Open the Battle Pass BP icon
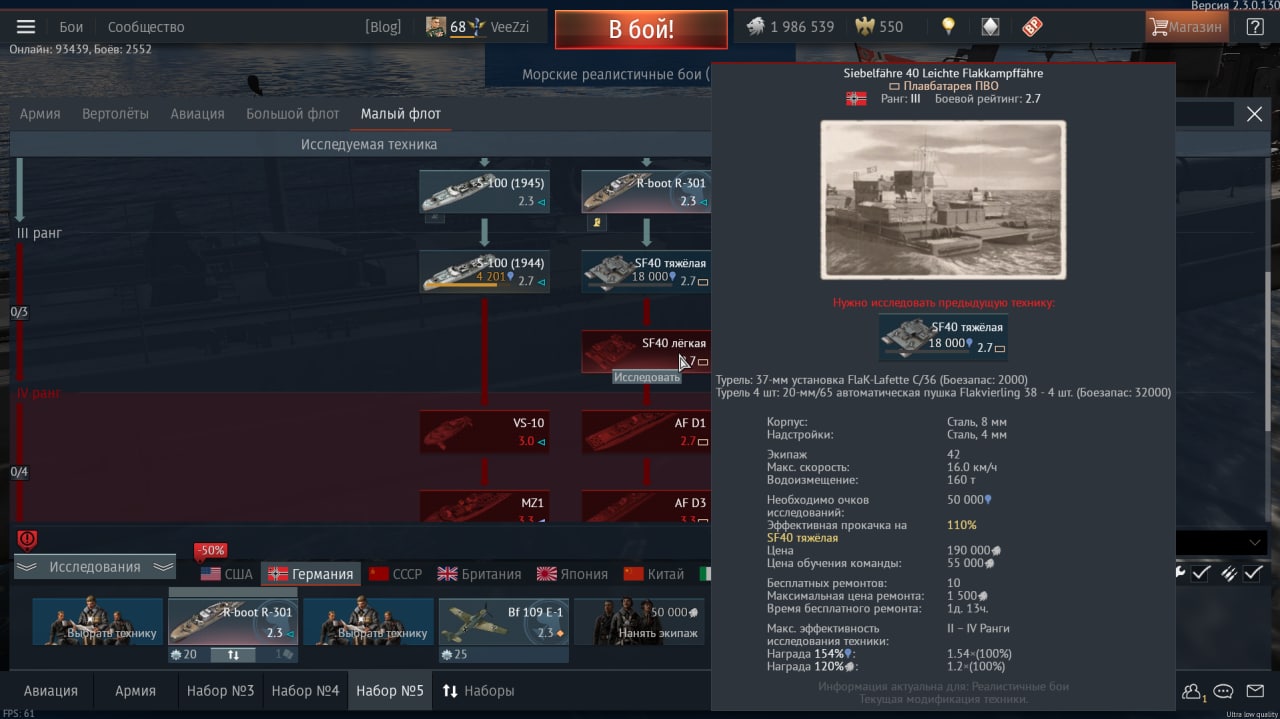1280x719 pixels. (1032, 27)
